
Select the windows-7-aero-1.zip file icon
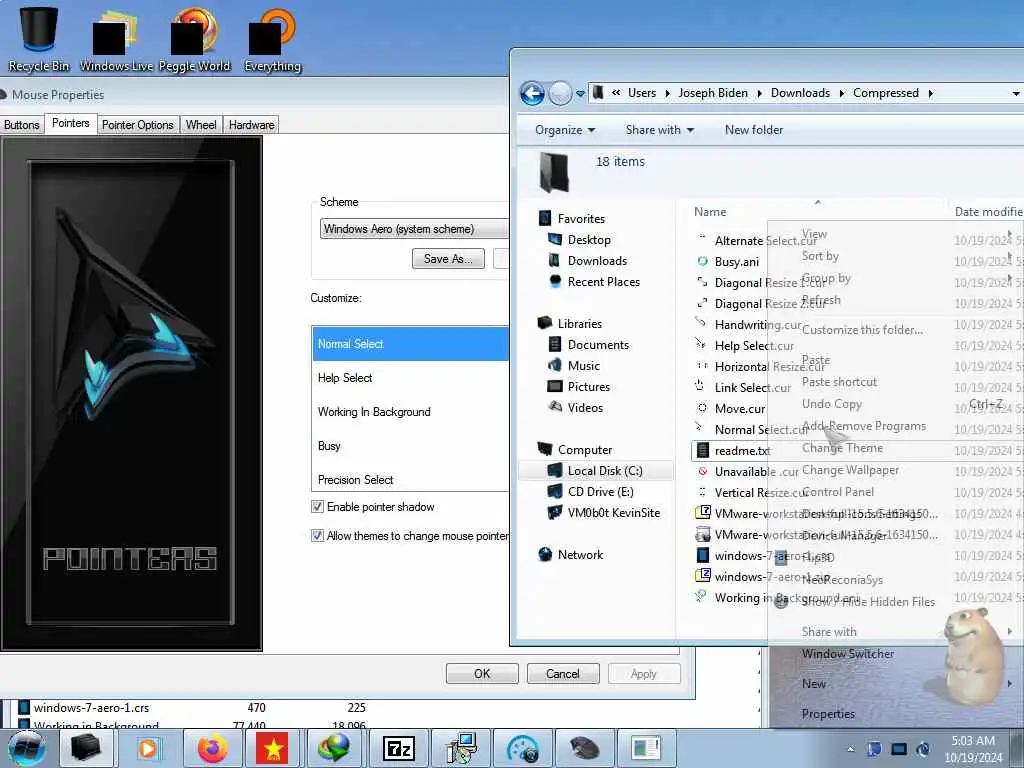[703, 577]
